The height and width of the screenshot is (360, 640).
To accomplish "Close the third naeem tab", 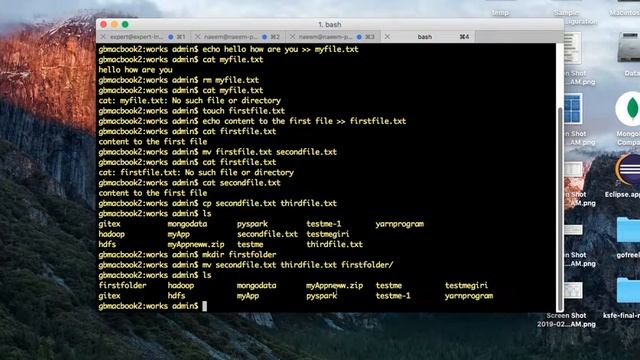I will [x=292, y=37].
